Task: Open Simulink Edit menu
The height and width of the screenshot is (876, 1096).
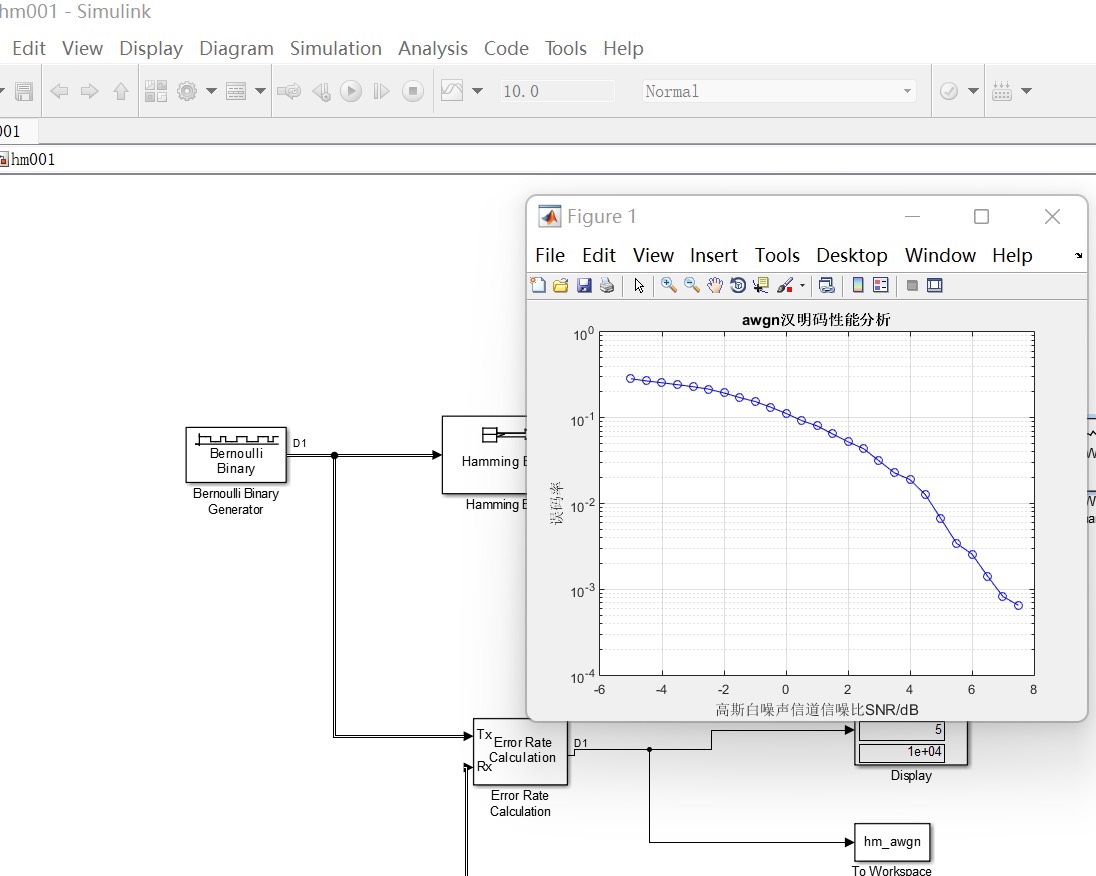Action: 29,48
